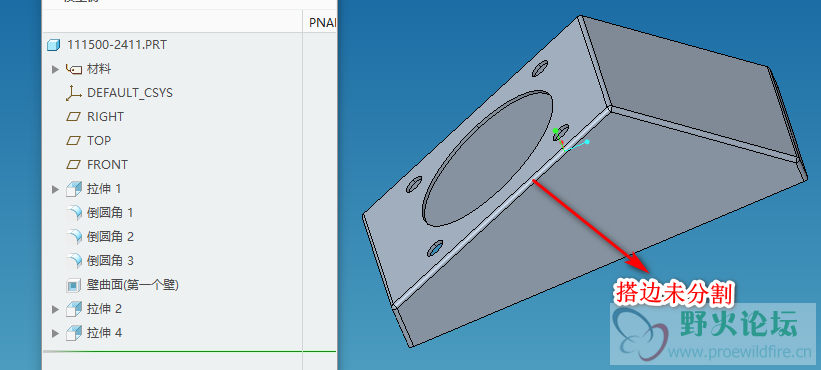This screenshot has height=370, width=821.
Task: Click the 材料 material tag icon
Action: point(74,69)
